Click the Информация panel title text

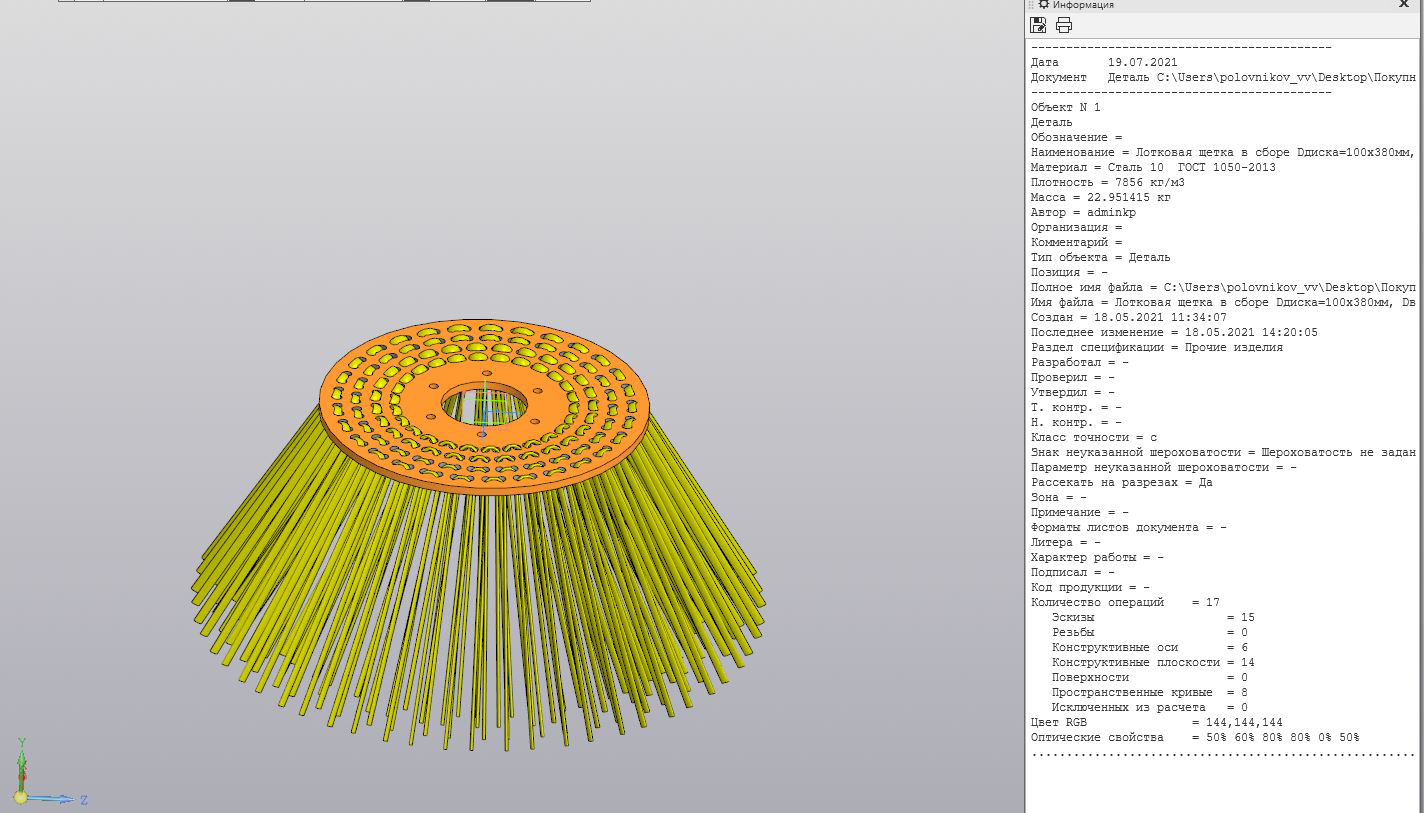pyautogui.click(x=1082, y=5)
